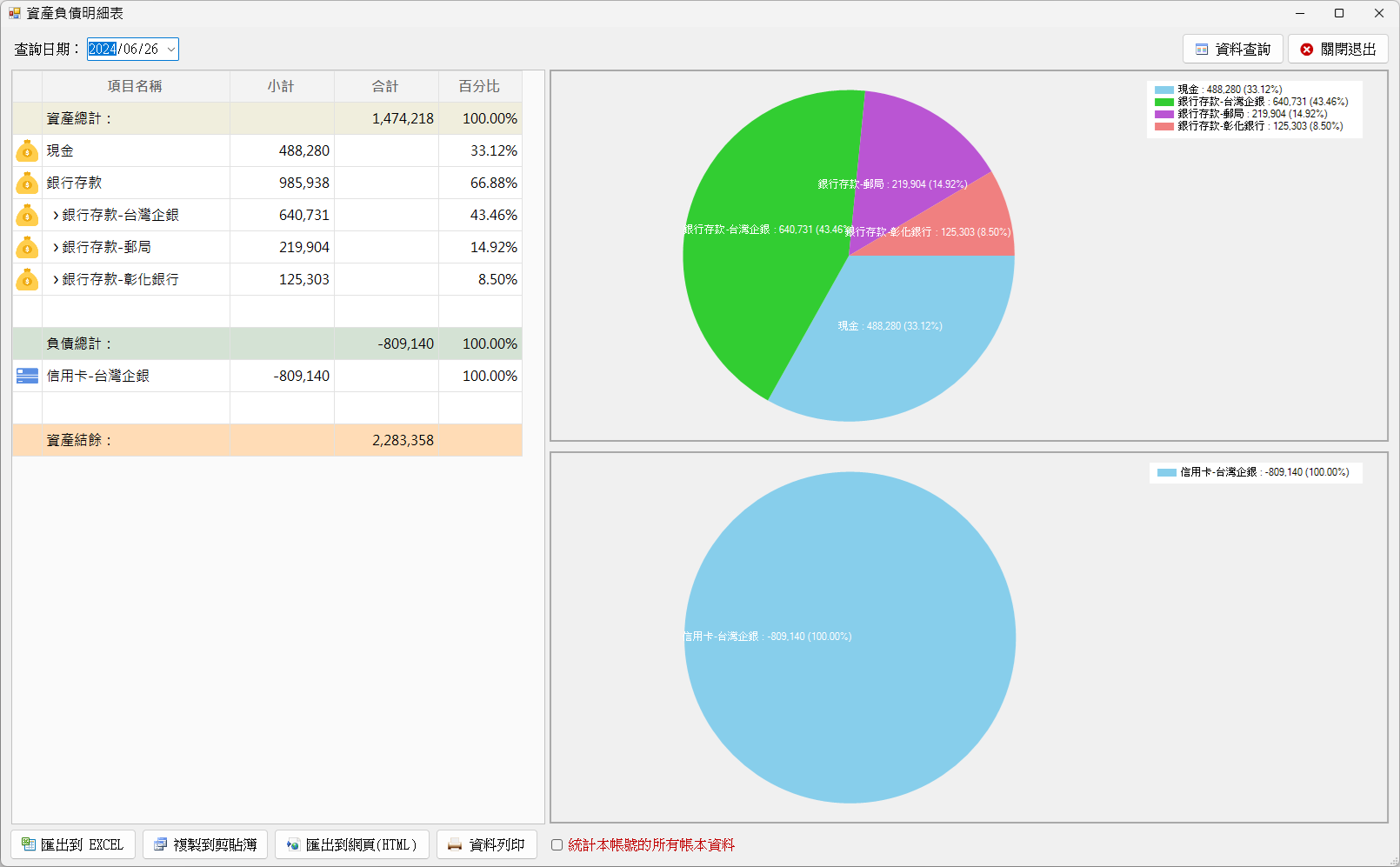This screenshot has width=1400, height=867.
Task: Click the 信用卡-台灣企銀 liabilities pie
Action: (850, 637)
